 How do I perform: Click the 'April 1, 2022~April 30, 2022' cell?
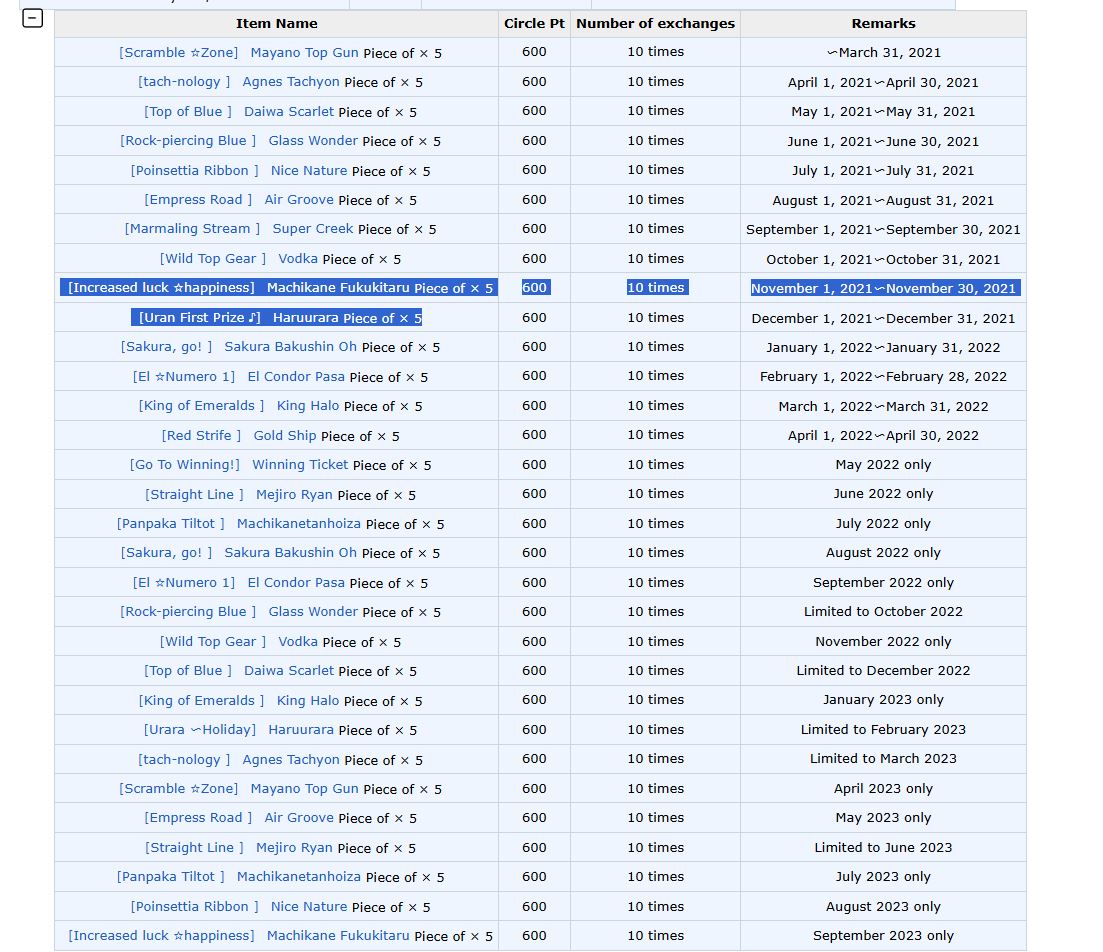pos(884,435)
